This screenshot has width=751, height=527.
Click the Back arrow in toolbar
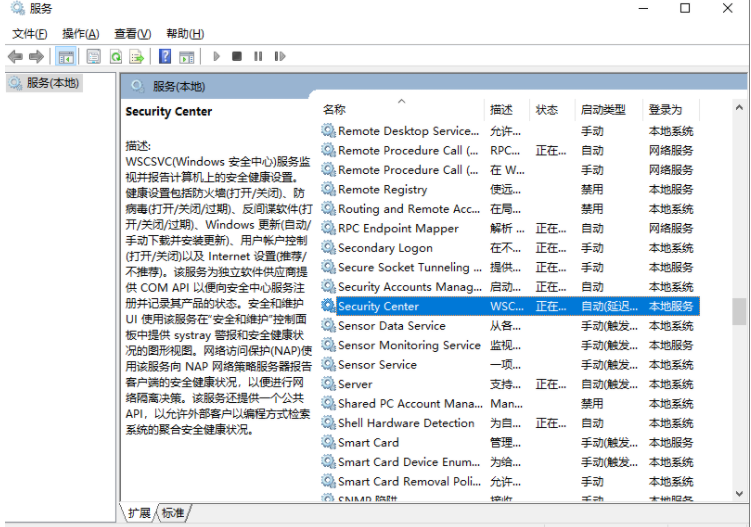(15, 57)
